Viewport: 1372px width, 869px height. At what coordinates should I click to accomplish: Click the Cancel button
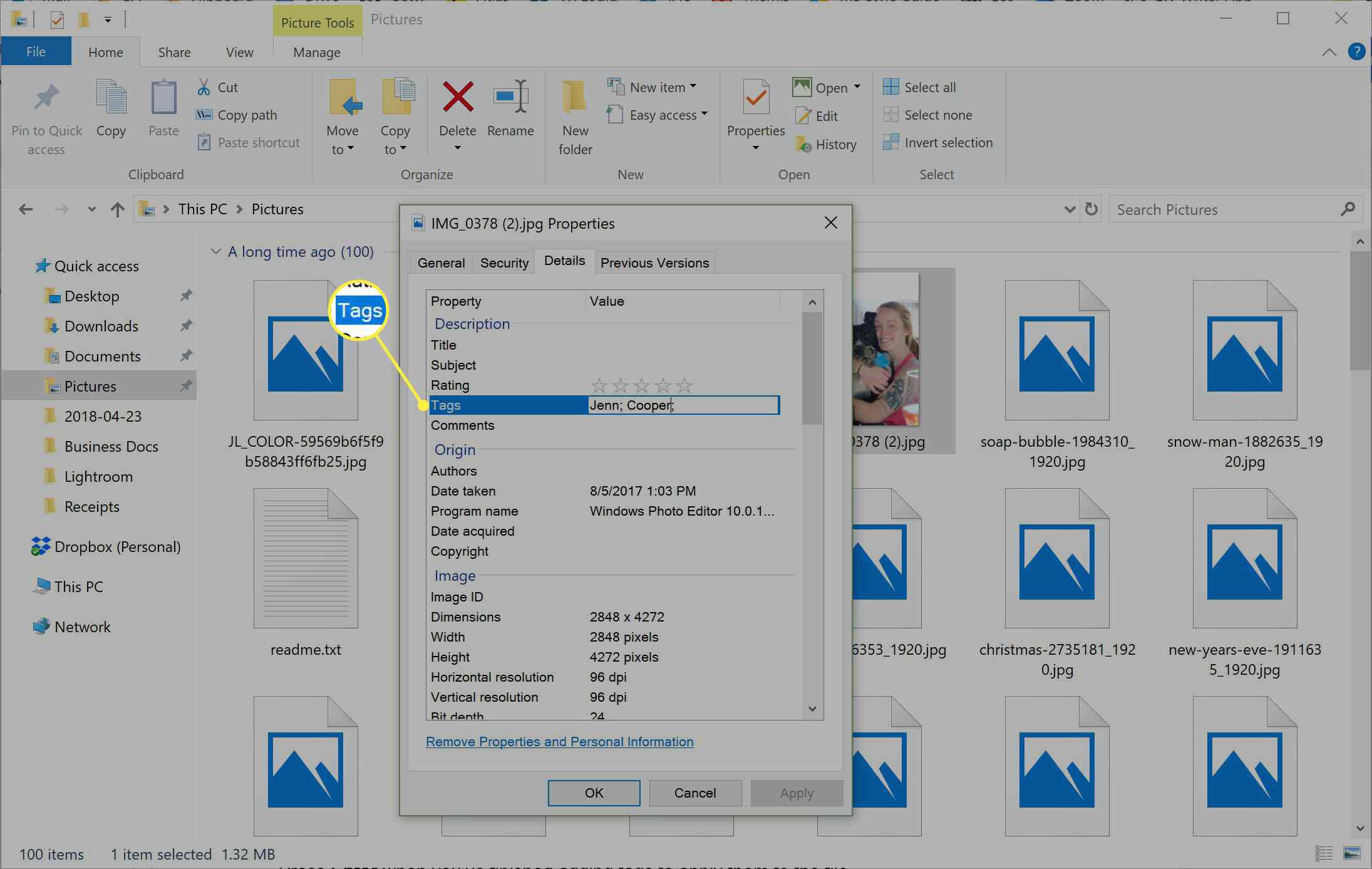coord(695,793)
